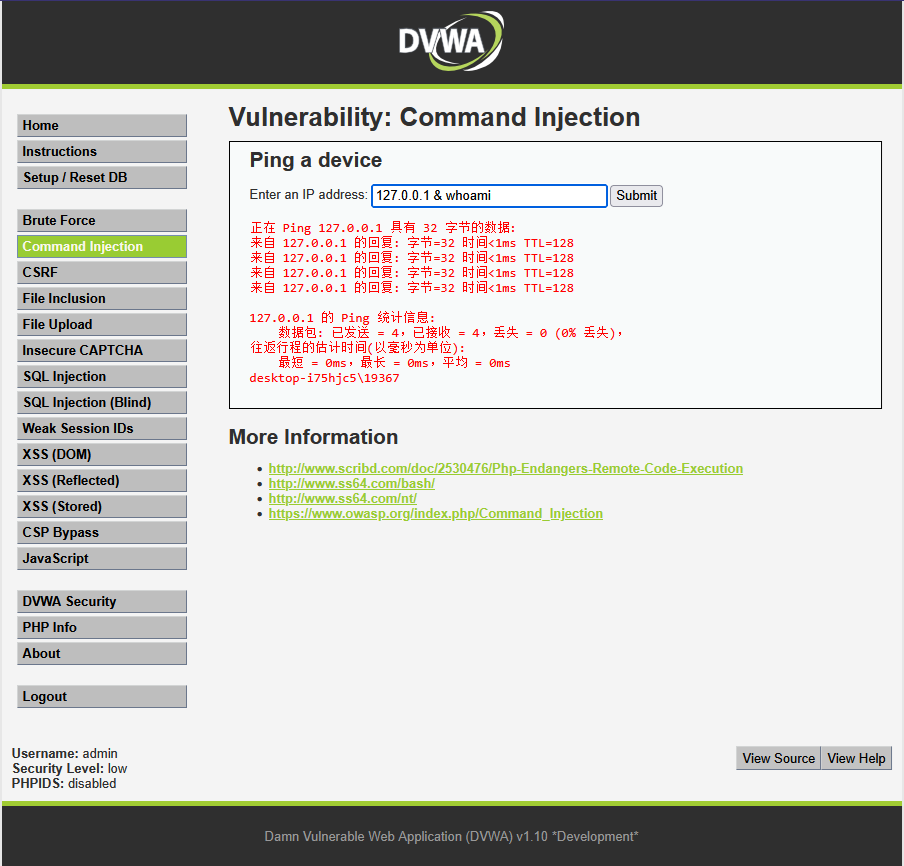
Task: Open the CSRF module
Action: coord(102,273)
